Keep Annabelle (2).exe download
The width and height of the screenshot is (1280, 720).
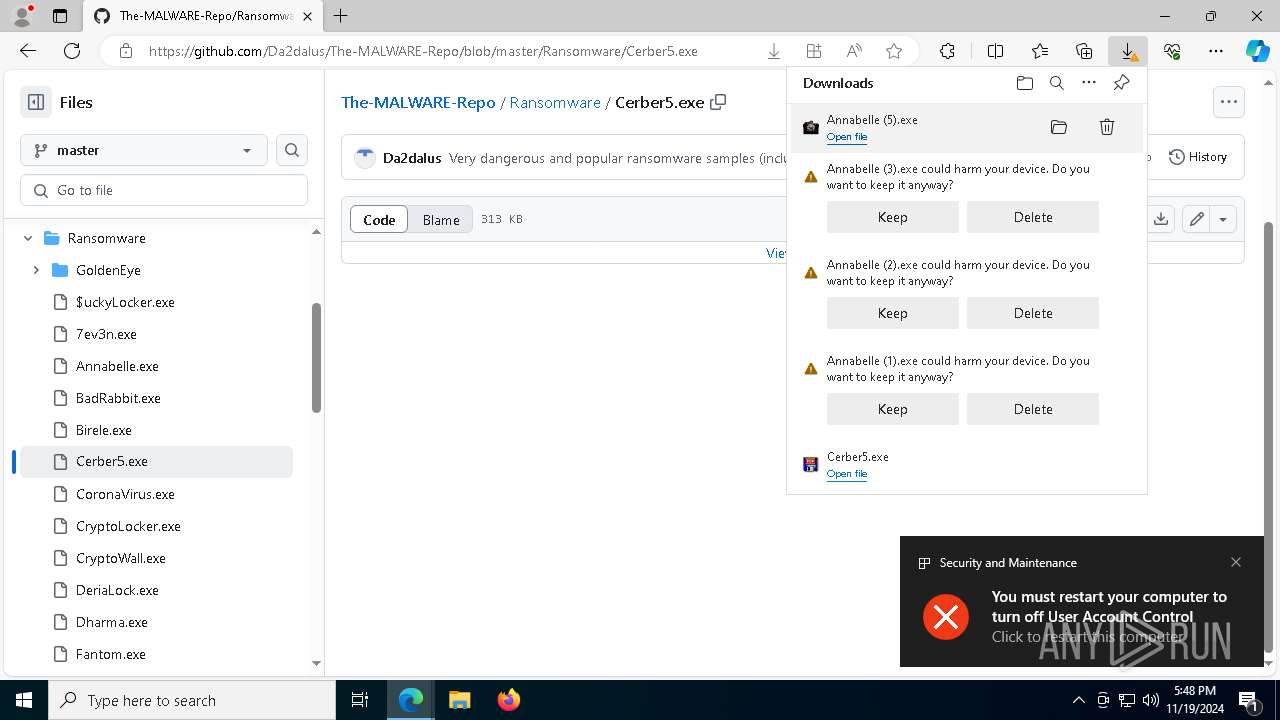pos(893,313)
